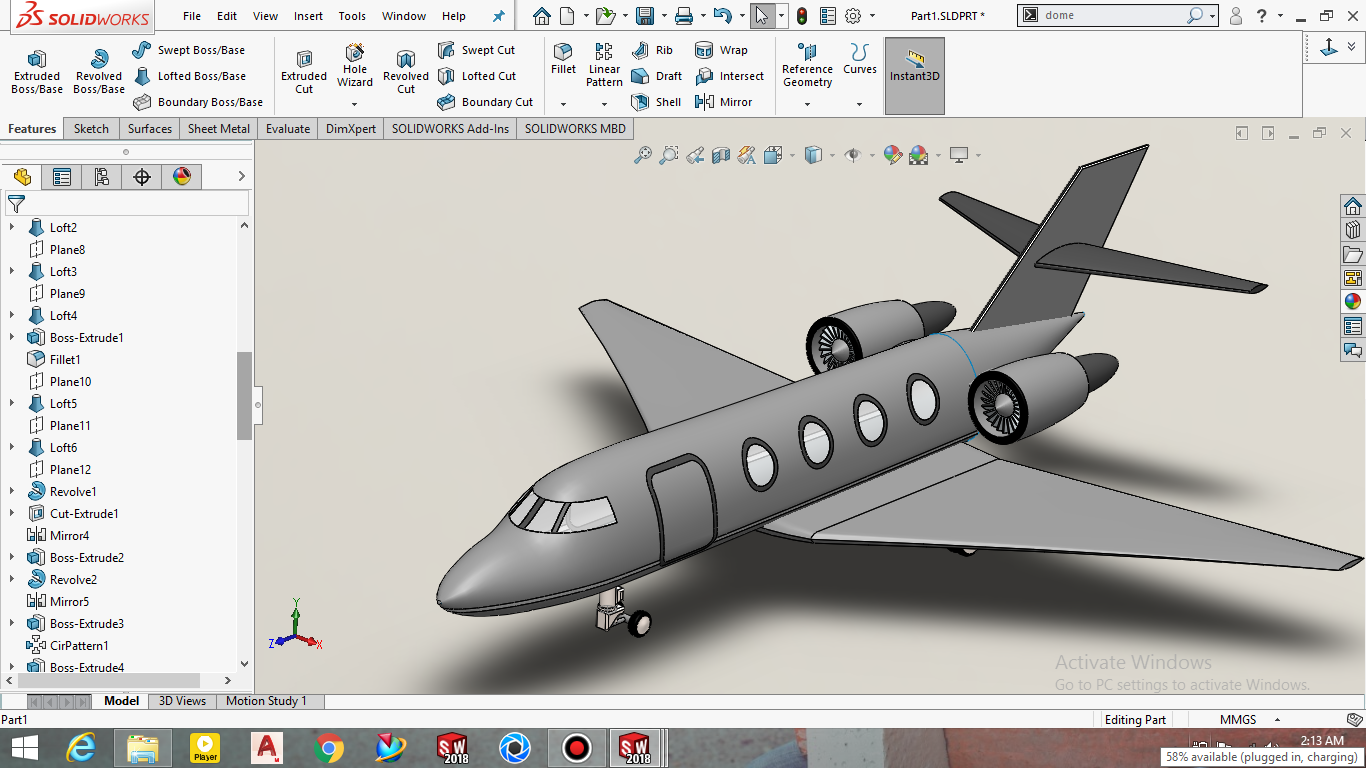Open the Hole Wizard dropdown
This screenshot has height=768, width=1366.
[354, 104]
